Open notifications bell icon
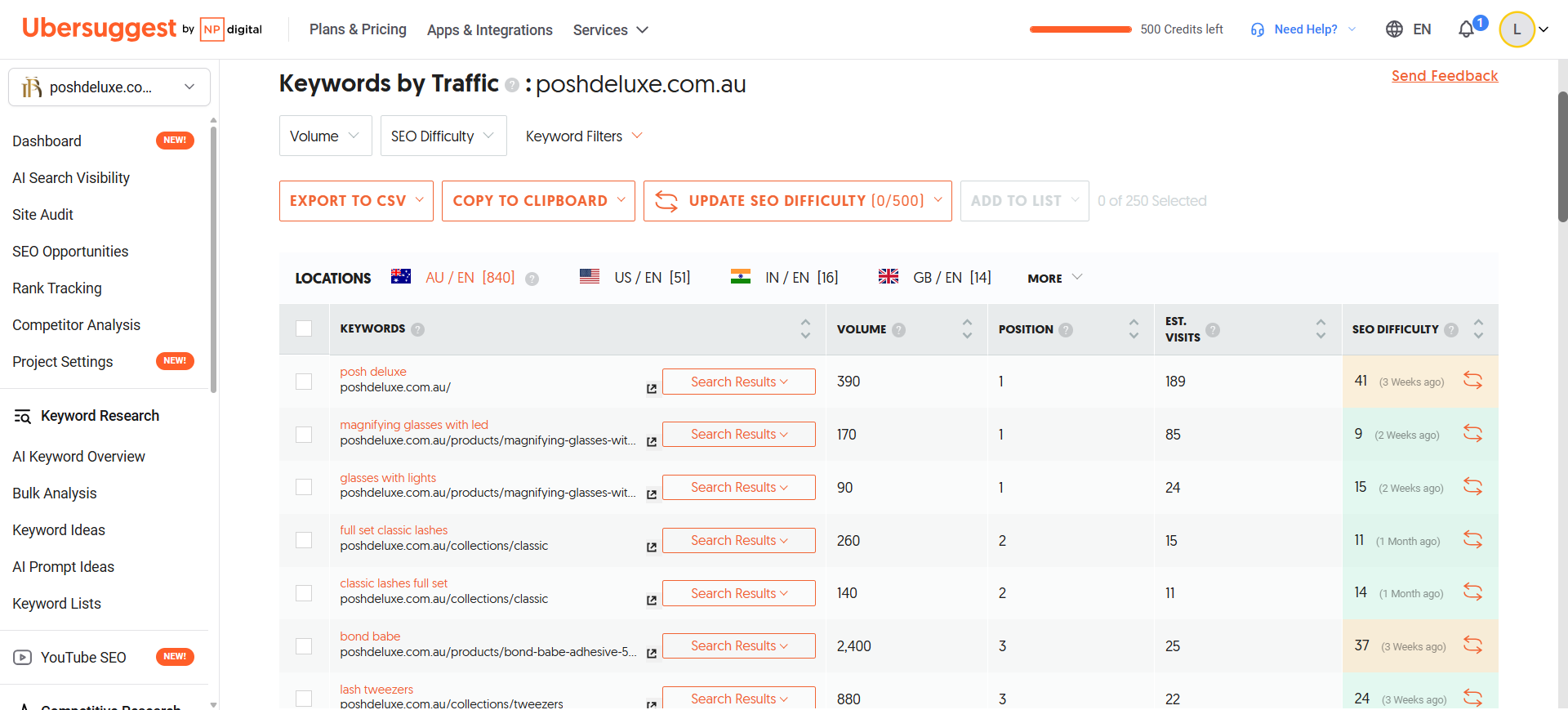 point(1466,29)
